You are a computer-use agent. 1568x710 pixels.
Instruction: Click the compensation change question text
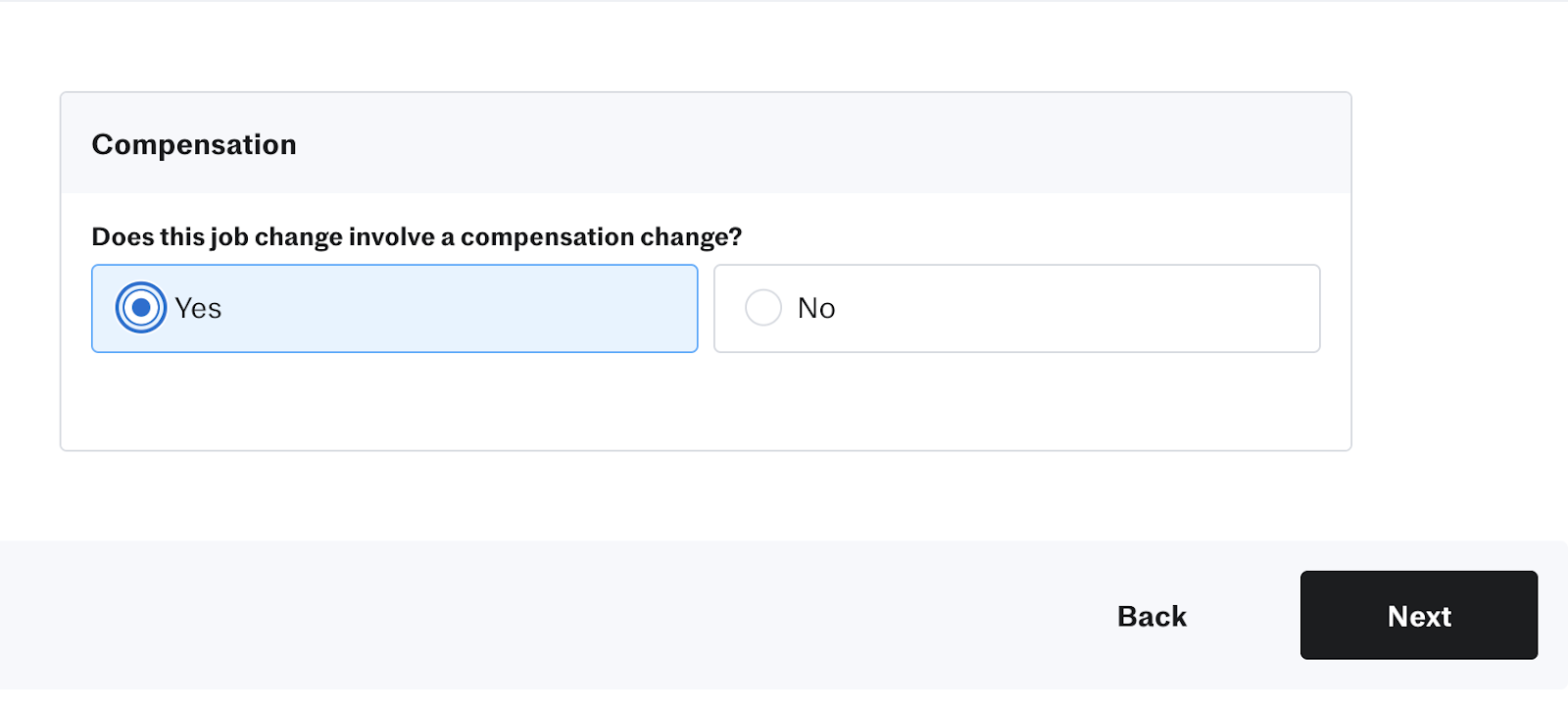click(x=416, y=237)
